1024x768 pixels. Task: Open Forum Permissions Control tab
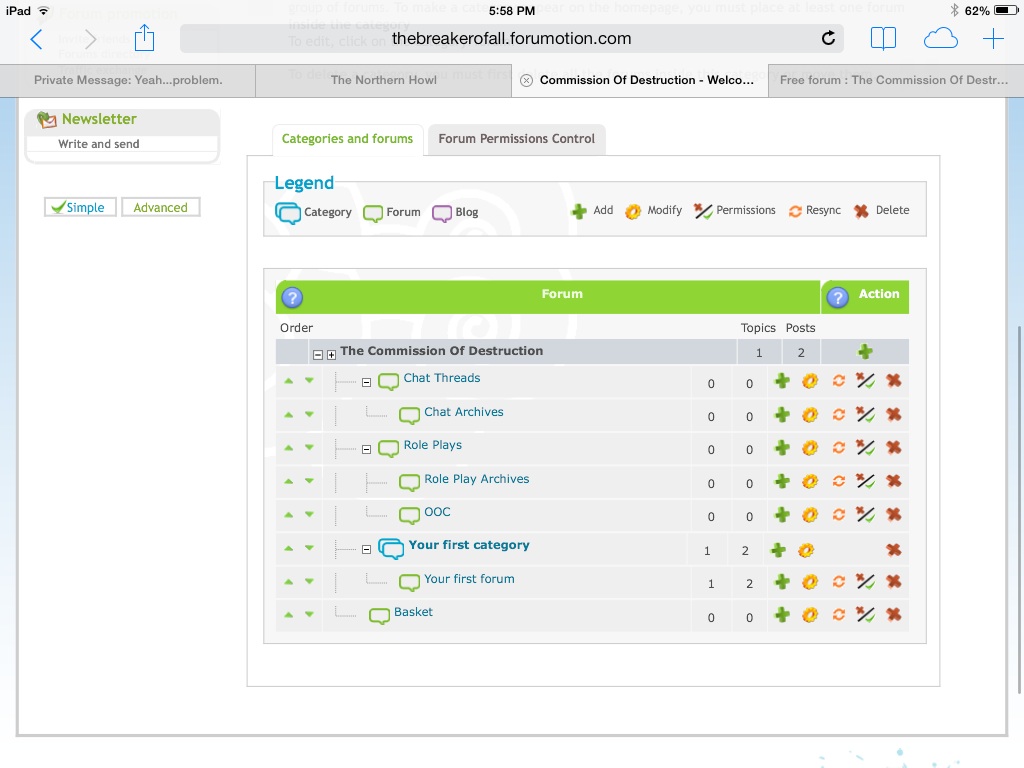pyautogui.click(x=516, y=139)
